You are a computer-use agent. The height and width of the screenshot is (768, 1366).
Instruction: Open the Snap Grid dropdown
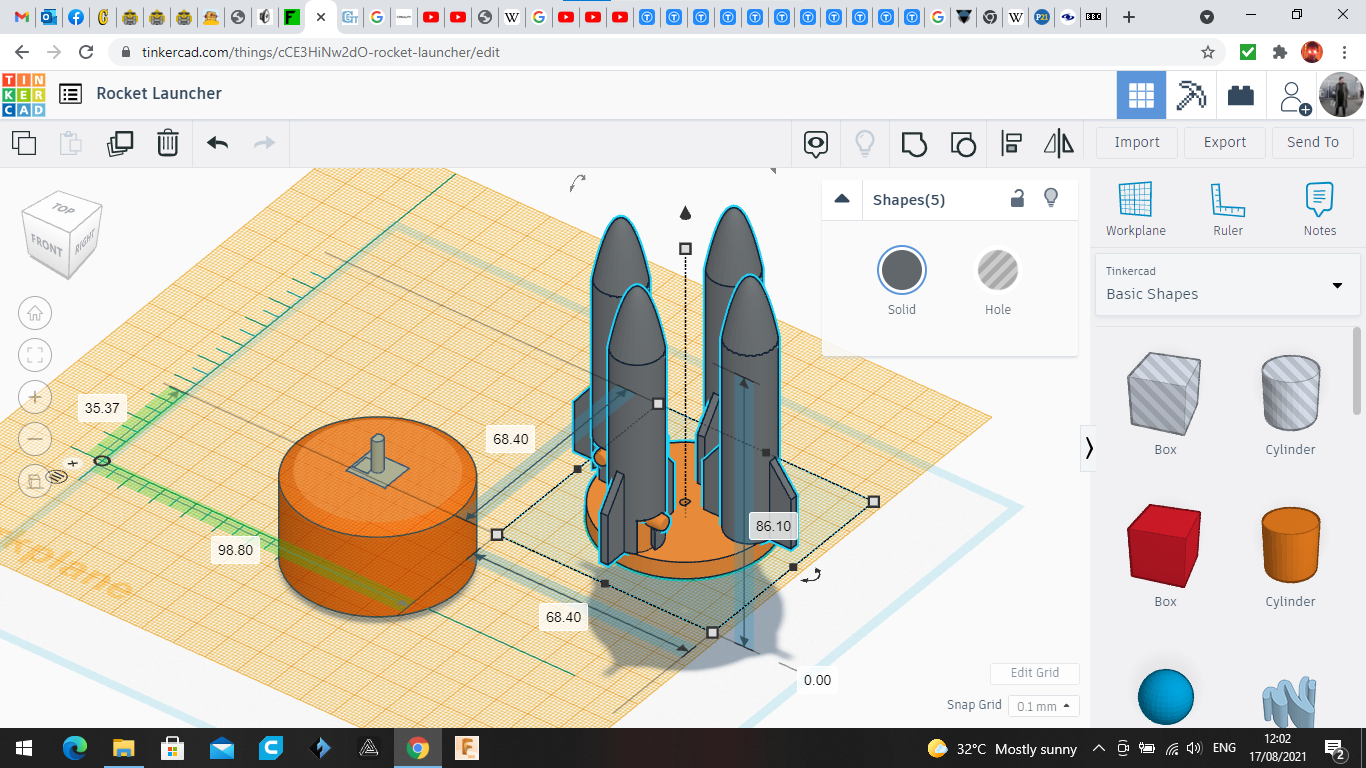tap(1044, 706)
